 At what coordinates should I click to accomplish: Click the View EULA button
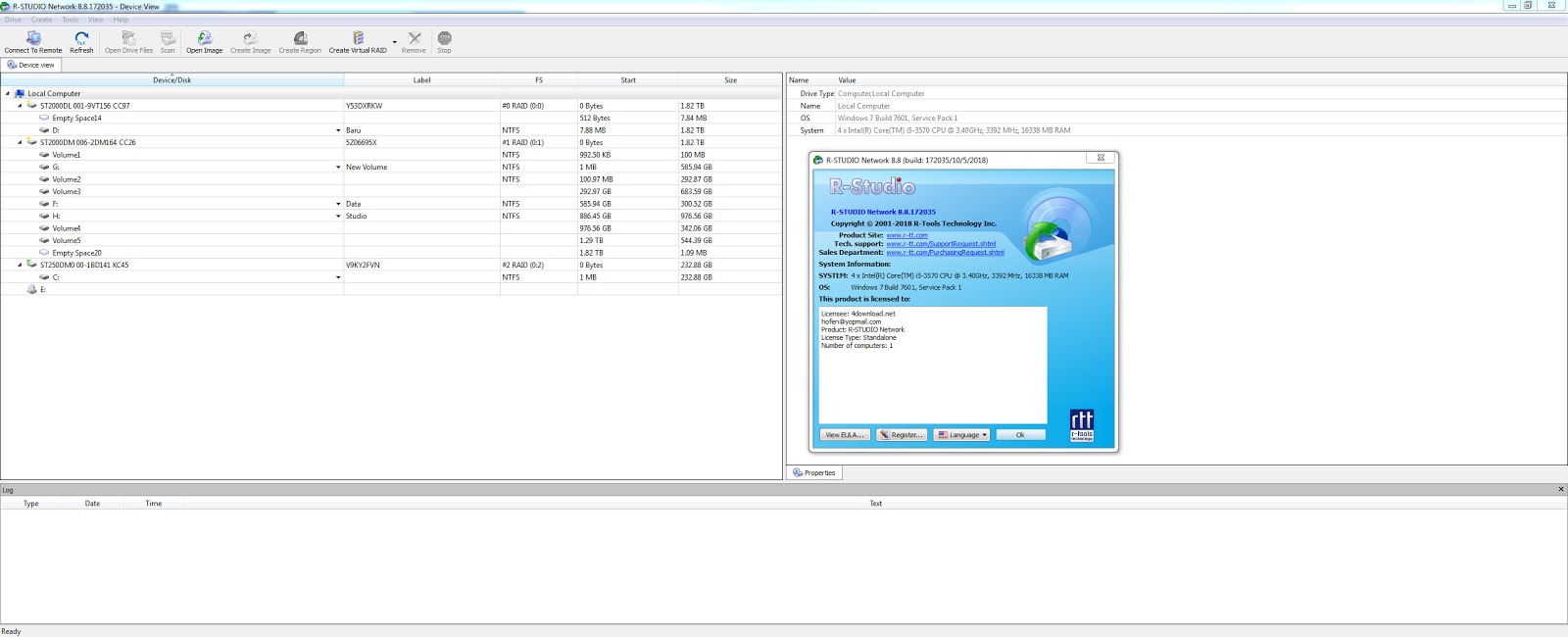(844, 435)
